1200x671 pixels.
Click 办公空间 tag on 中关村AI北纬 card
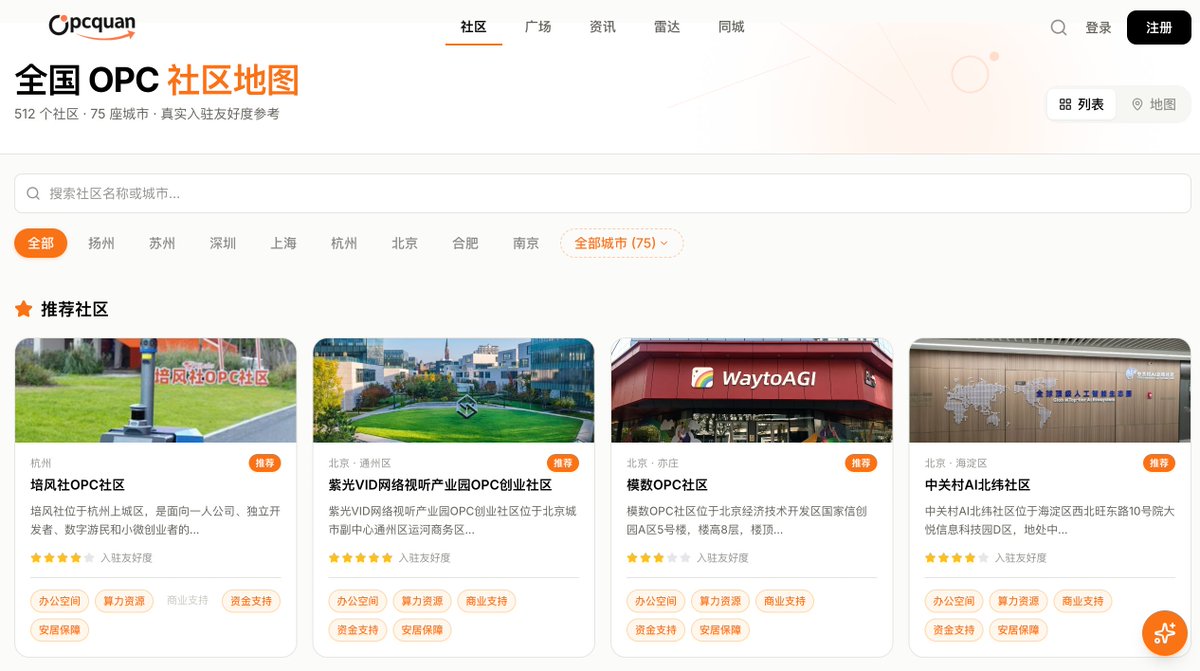[954, 601]
